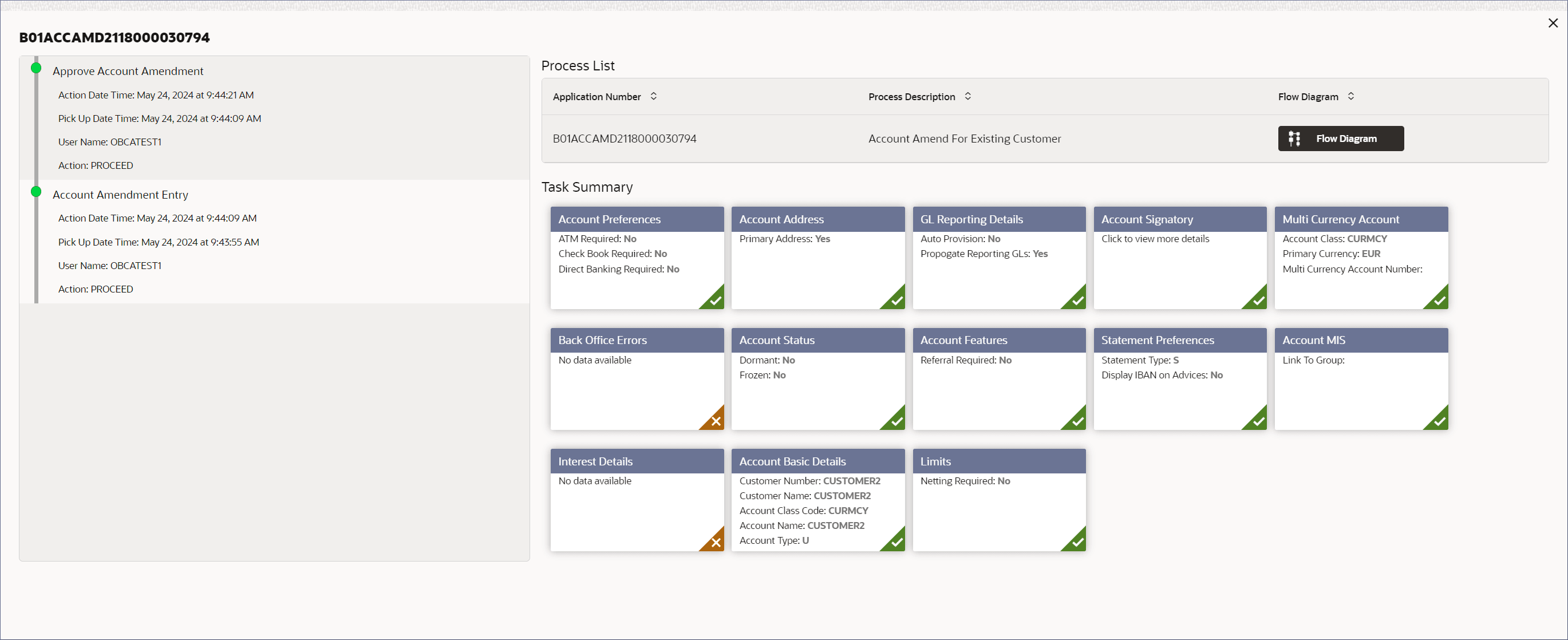Image resolution: width=1568 pixels, height=640 pixels.
Task: Close the application details dialog
Action: coord(1553,23)
